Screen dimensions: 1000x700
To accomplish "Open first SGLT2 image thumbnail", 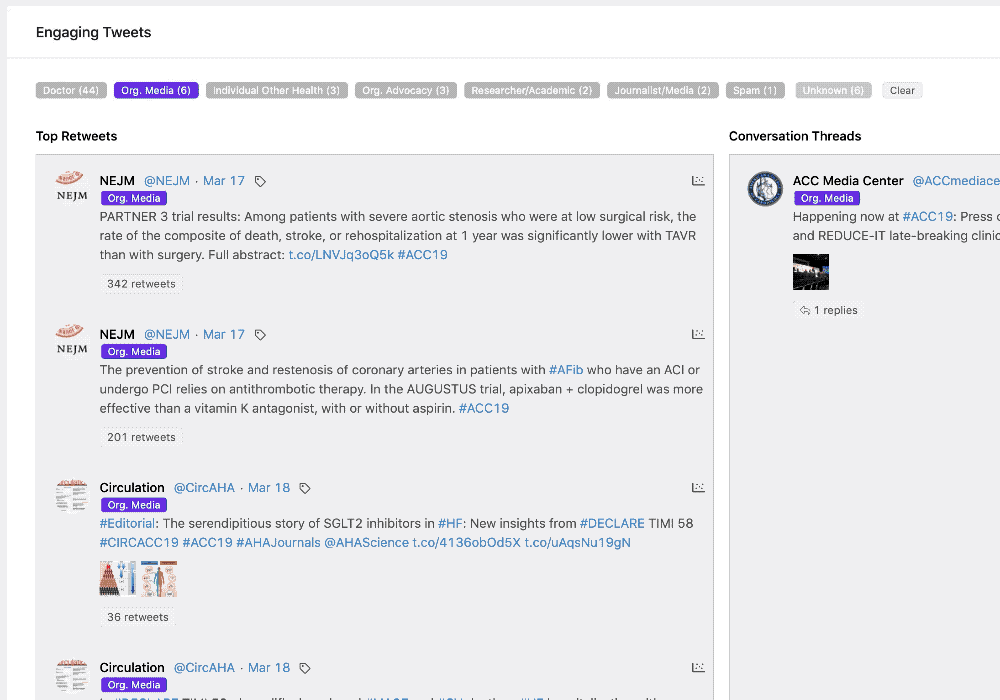I will [118, 579].
